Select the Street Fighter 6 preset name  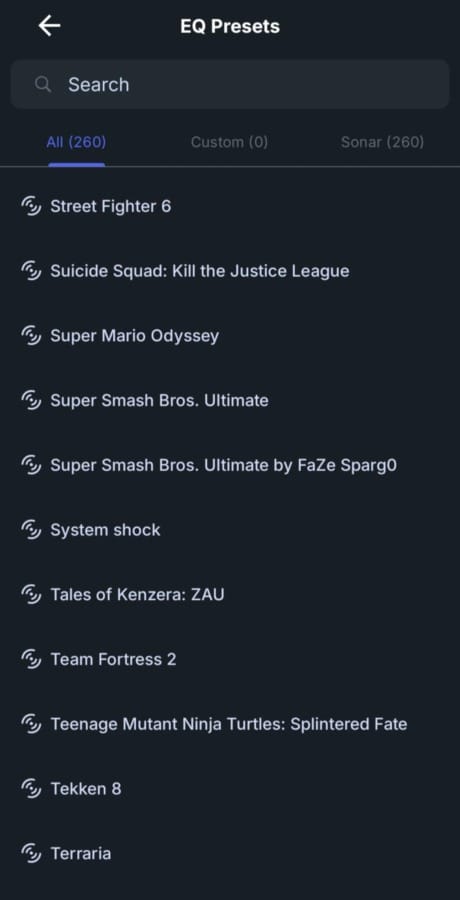click(x=110, y=206)
